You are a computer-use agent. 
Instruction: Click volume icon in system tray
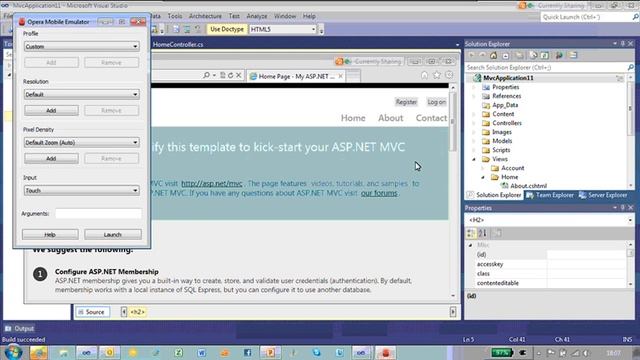(x=586, y=353)
